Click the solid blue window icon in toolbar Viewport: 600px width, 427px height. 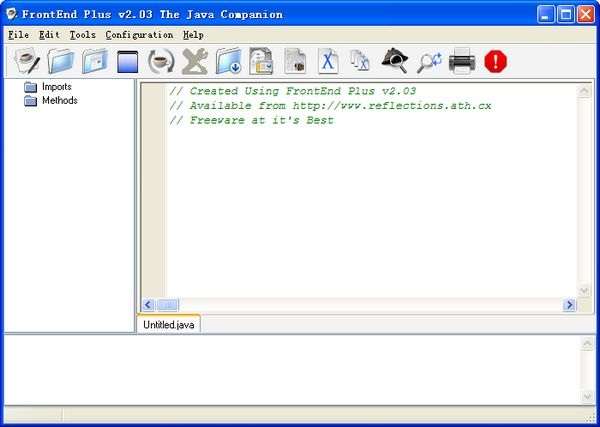point(127,62)
